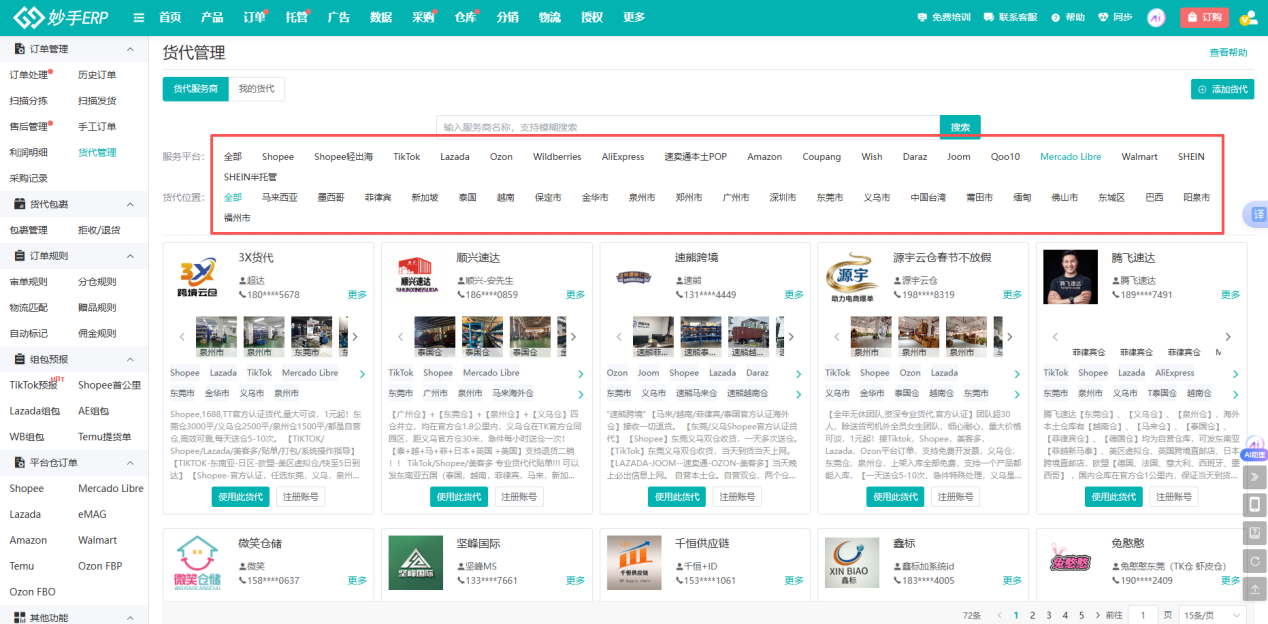Open the round AI icon in header
The width and height of the screenshot is (1268, 624).
coord(1156,17)
